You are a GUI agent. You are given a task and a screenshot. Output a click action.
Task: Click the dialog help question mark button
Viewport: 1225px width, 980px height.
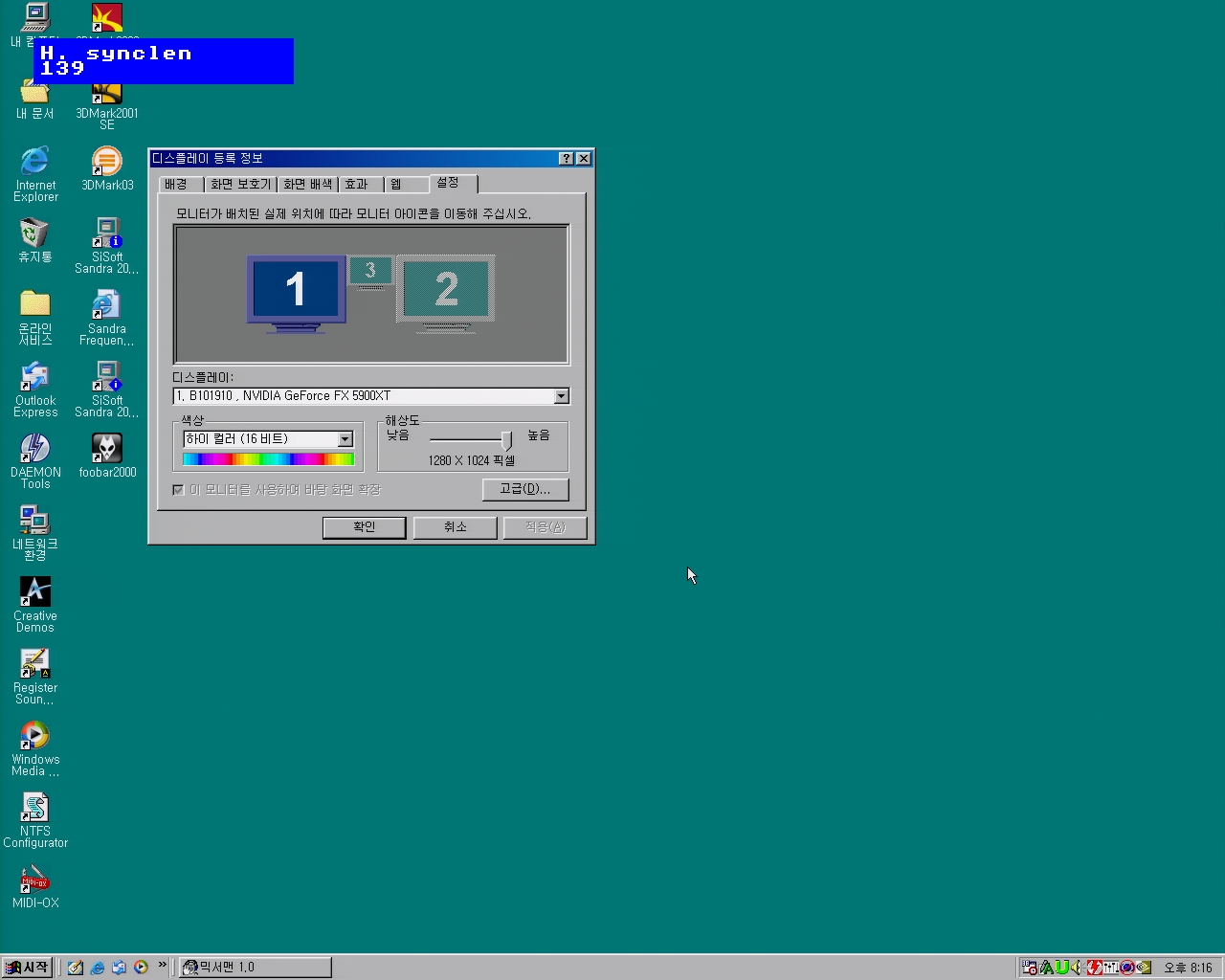point(566,159)
